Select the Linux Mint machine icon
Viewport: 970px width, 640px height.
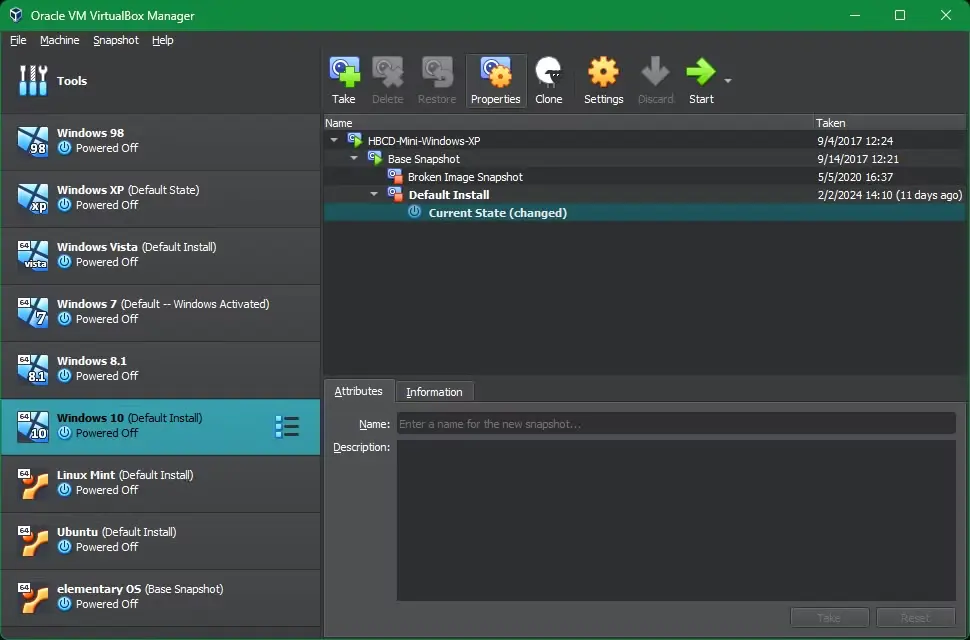coord(33,483)
